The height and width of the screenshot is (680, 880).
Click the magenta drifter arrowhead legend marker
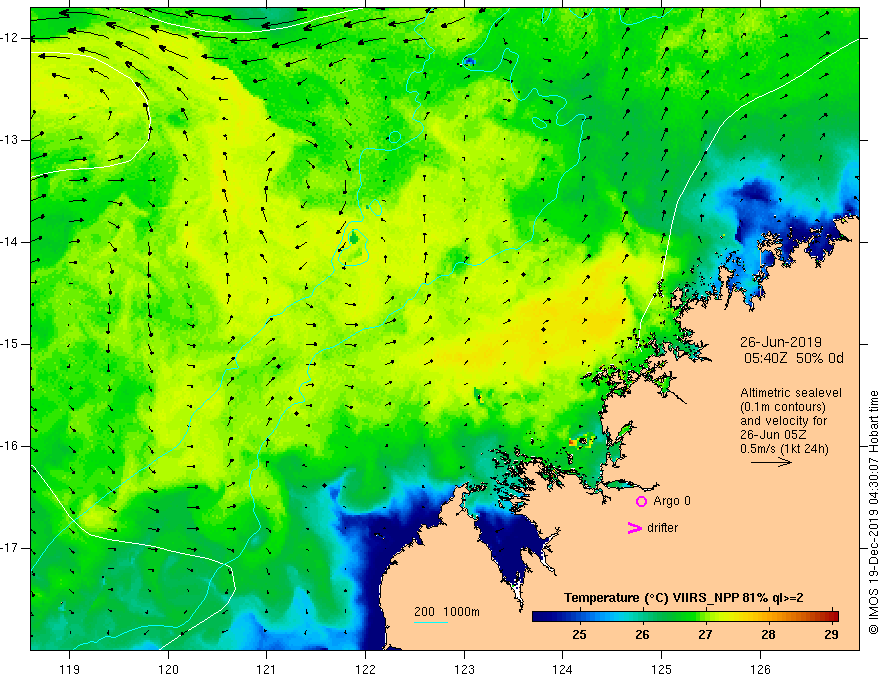pyautogui.click(x=635, y=528)
